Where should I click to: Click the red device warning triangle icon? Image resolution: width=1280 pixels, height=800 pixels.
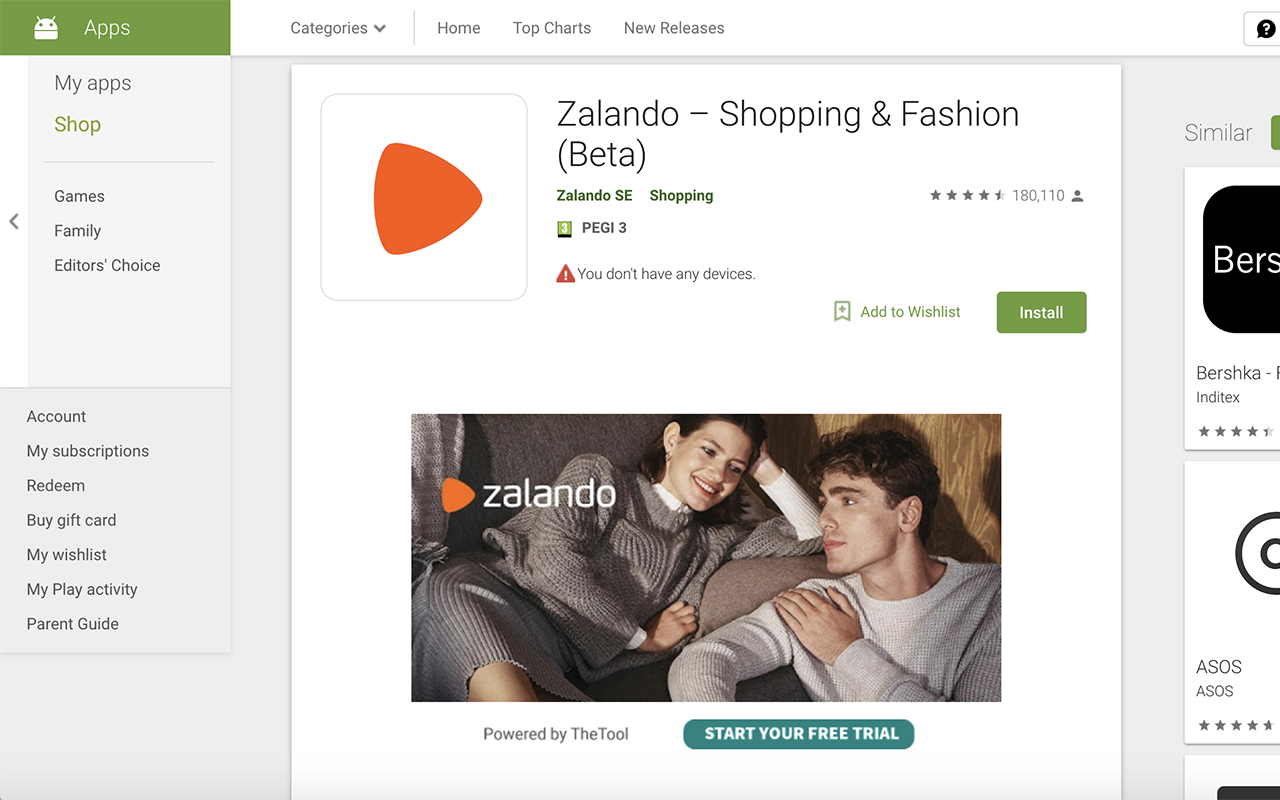pos(565,272)
